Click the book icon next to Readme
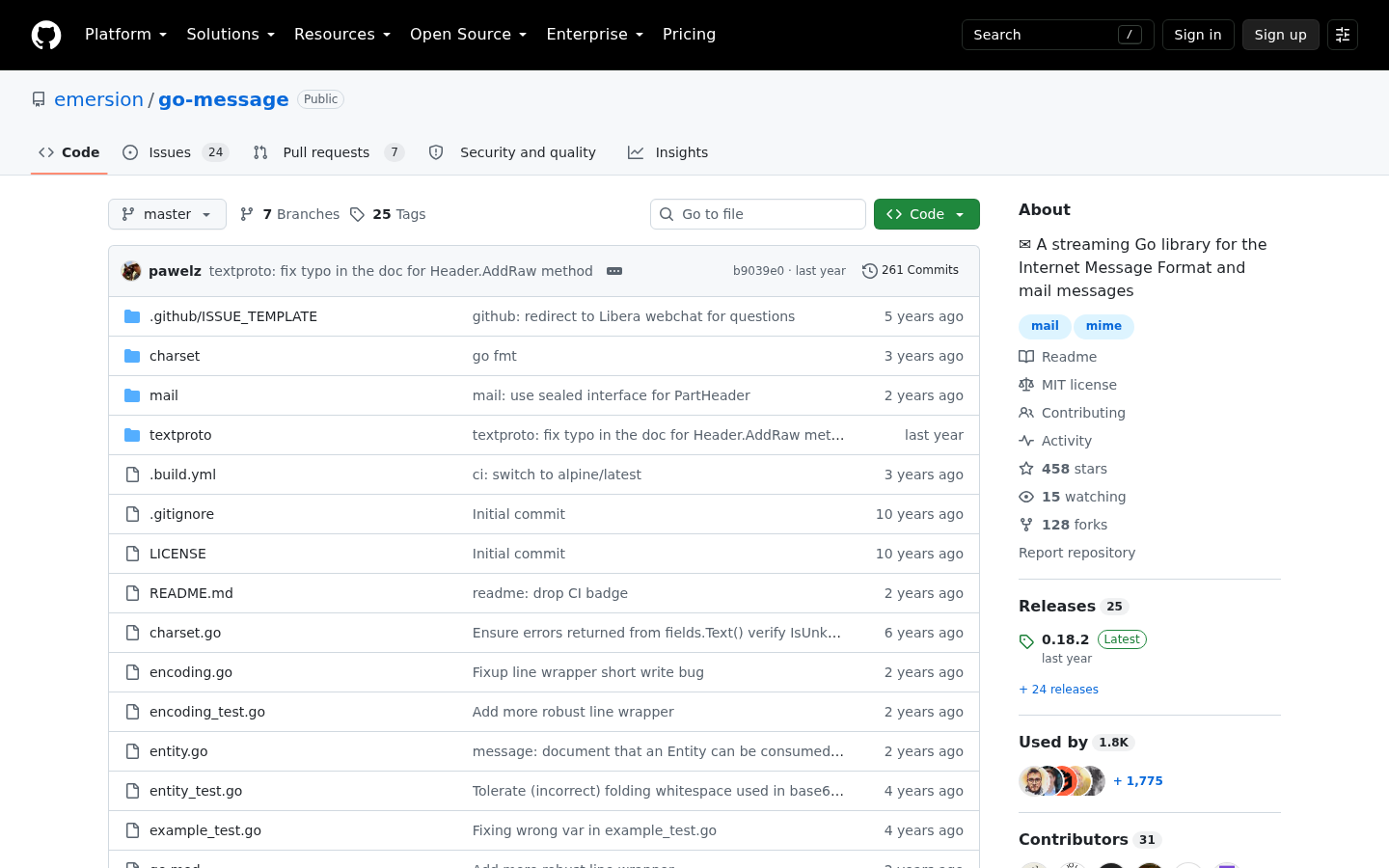This screenshot has height=868, width=1389. click(1026, 357)
